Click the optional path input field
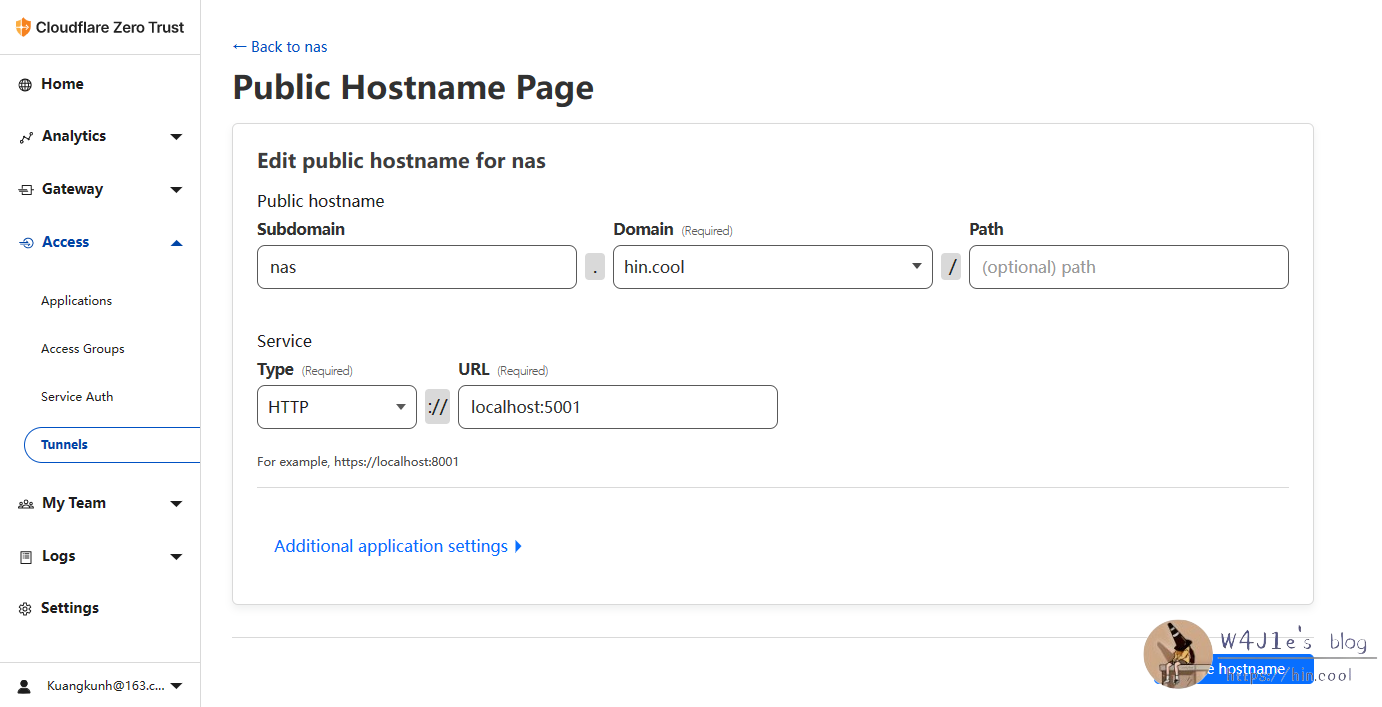Viewport: 1382px width, 707px height. point(1128,266)
